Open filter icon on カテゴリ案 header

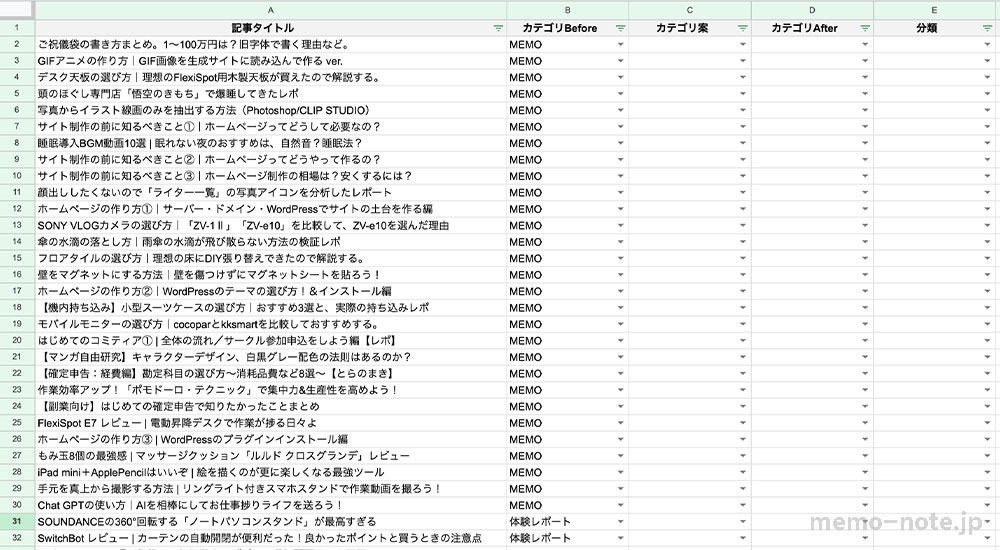742,28
